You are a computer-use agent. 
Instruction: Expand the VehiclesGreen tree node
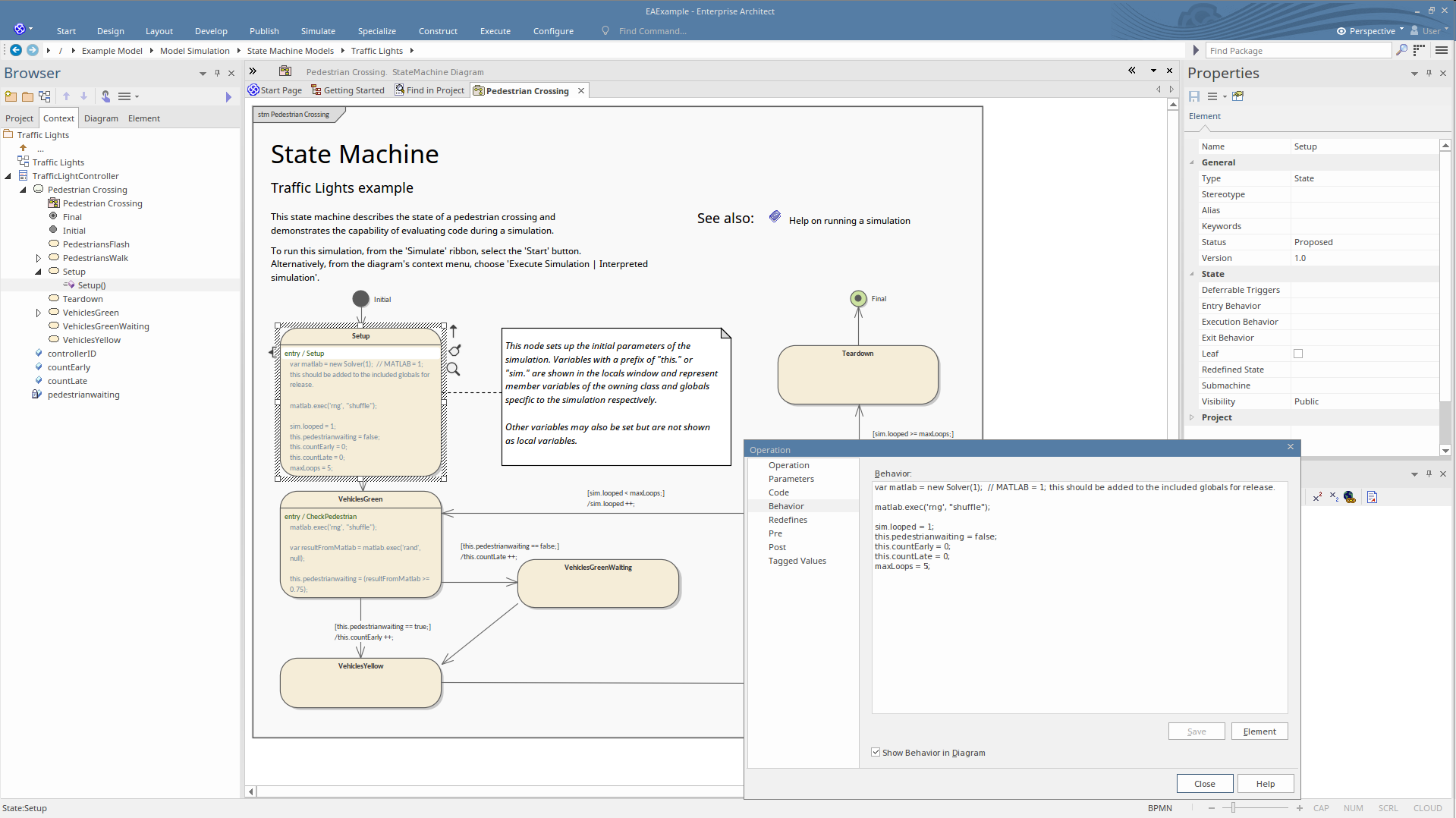[x=39, y=313]
